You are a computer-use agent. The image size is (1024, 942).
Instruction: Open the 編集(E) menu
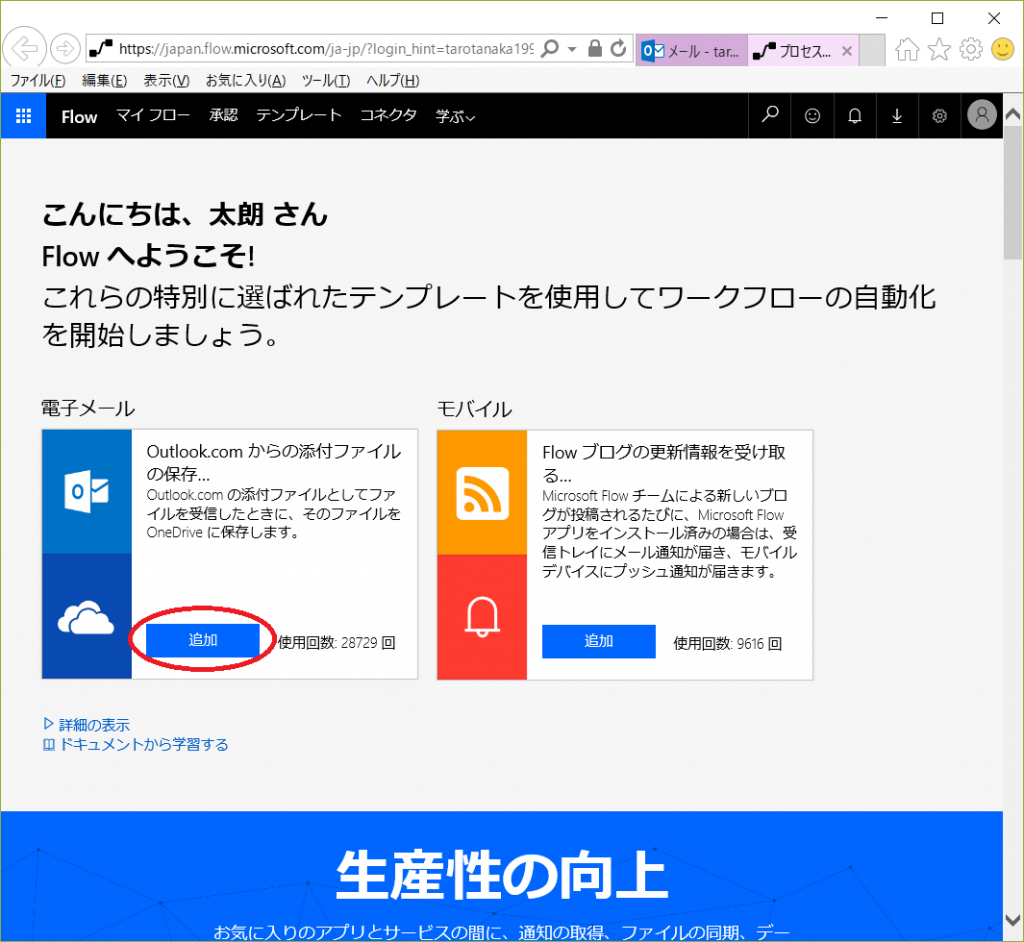point(104,81)
